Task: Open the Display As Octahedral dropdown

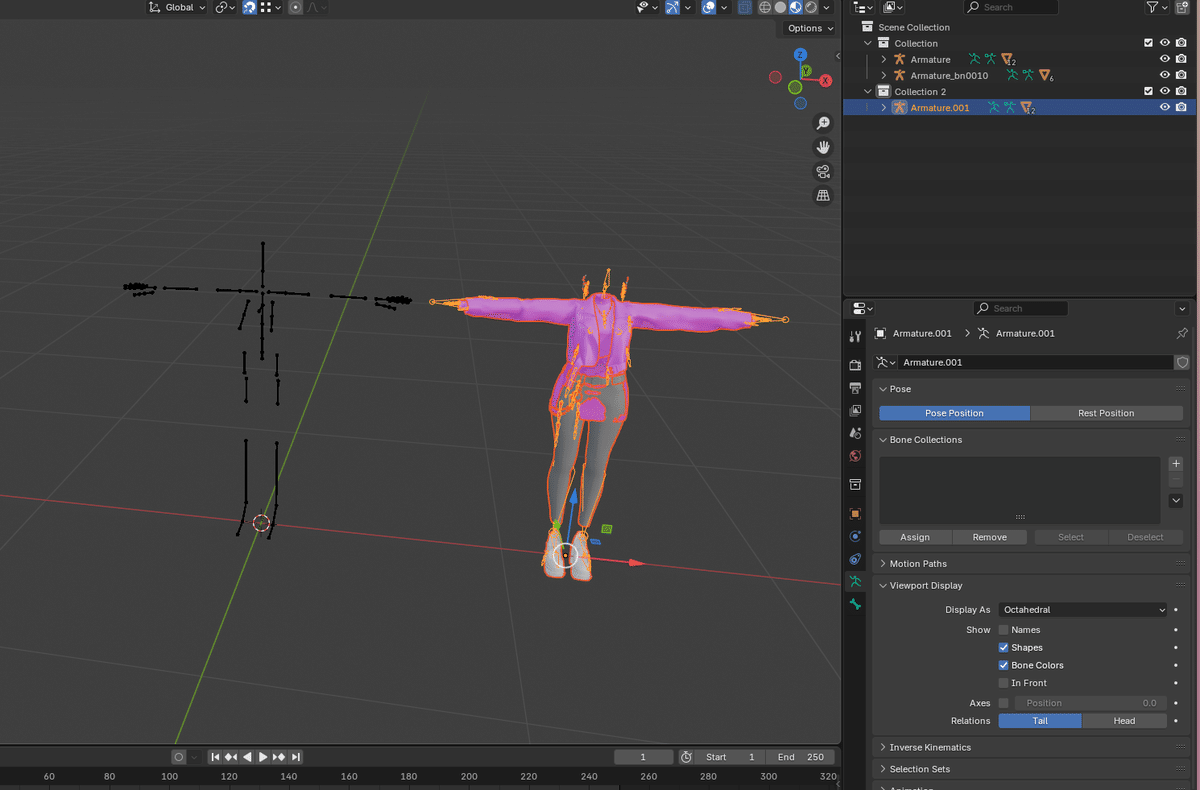Action: click(x=1084, y=610)
